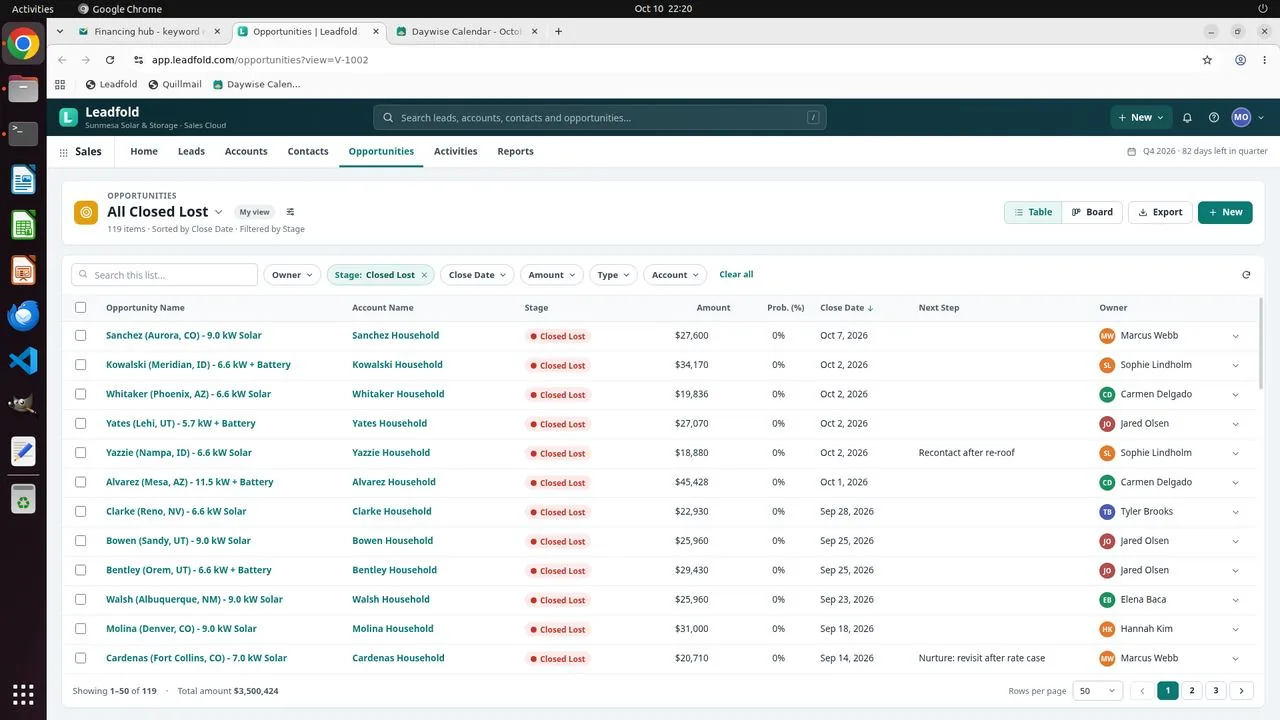Show Applications grid in the dock
Screen dimensions: 1280x720
23,694
